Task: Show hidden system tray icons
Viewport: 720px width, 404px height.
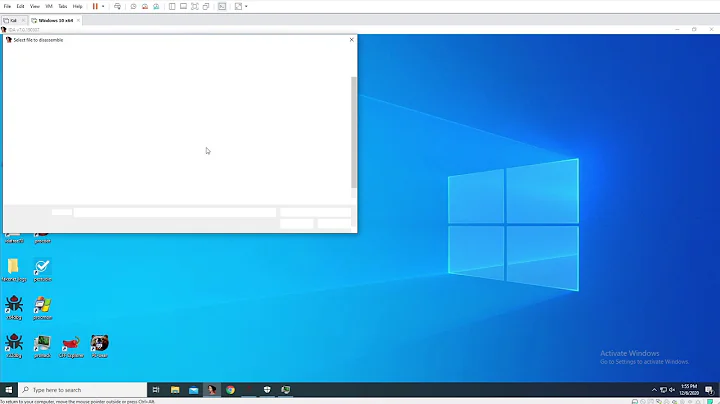Action: [654, 390]
